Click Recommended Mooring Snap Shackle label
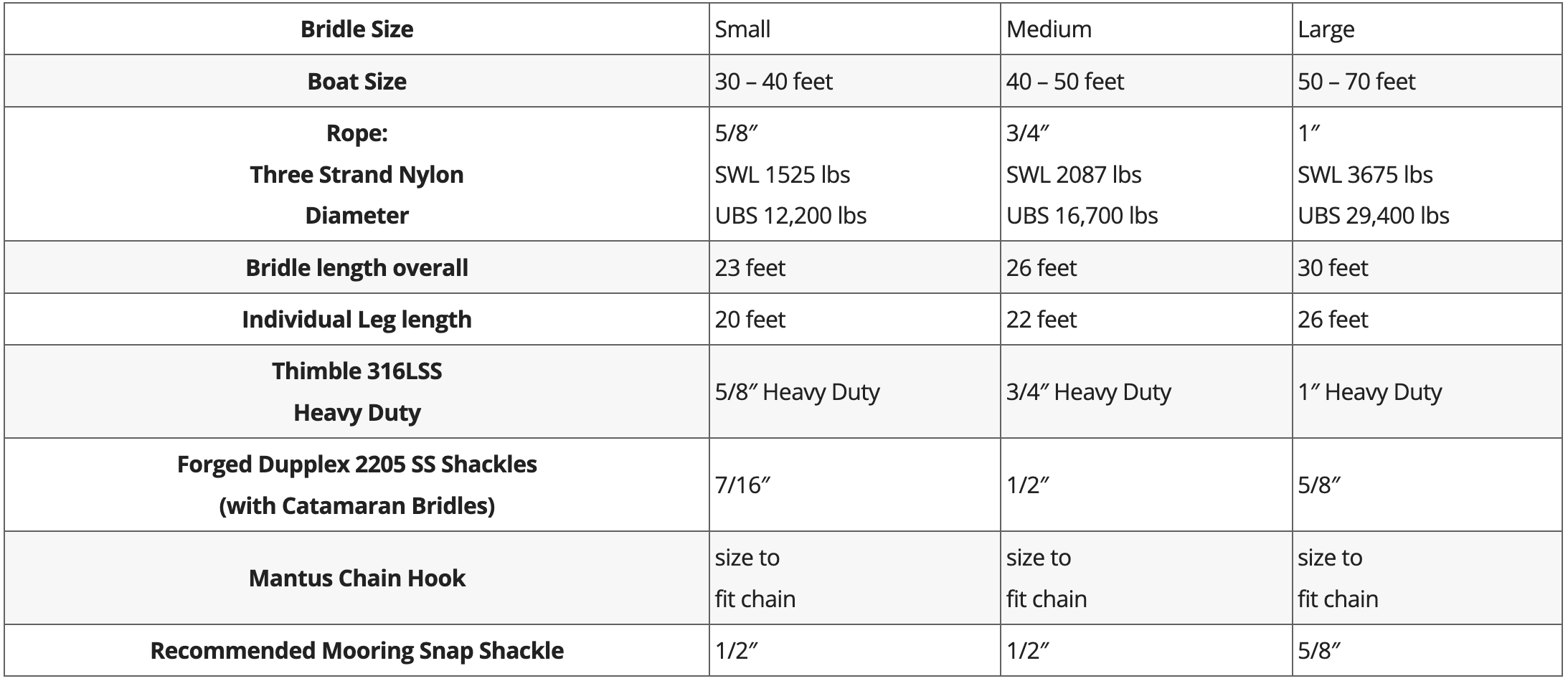The height and width of the screenshot is (681, 1568). tap(356, 650)
